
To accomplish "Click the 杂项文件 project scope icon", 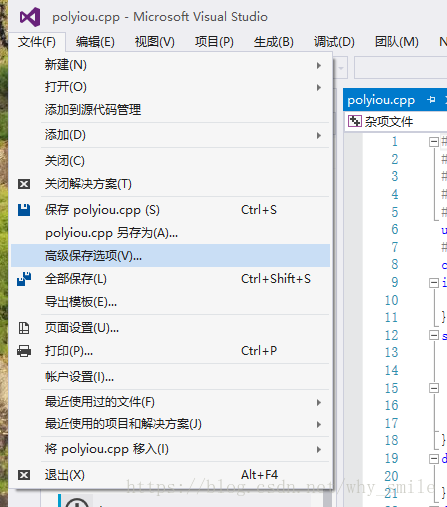I will [x=355, y=121].
